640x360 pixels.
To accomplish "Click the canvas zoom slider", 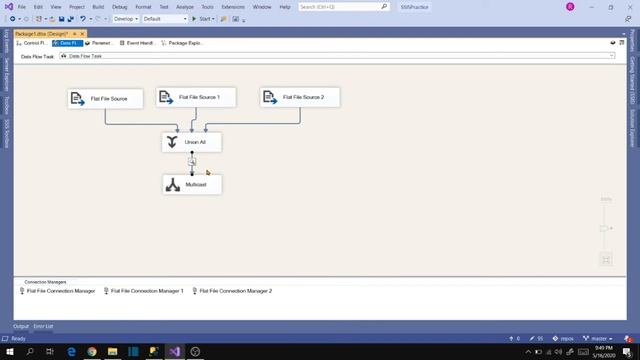I will click(604, 228).
